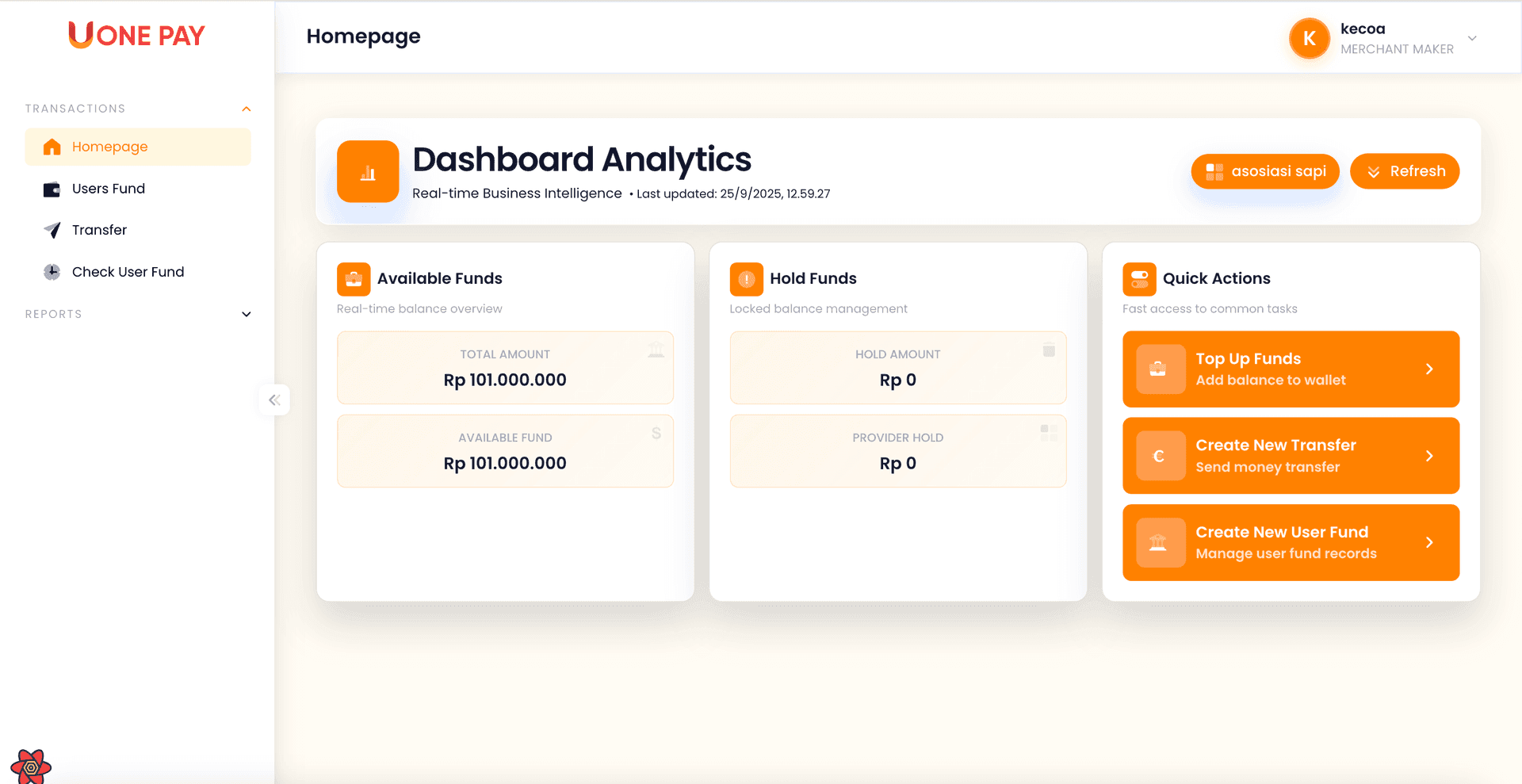Collapse the sidebar with double-chevron button
Screen dimensions: 1522x784
[274, 400]
